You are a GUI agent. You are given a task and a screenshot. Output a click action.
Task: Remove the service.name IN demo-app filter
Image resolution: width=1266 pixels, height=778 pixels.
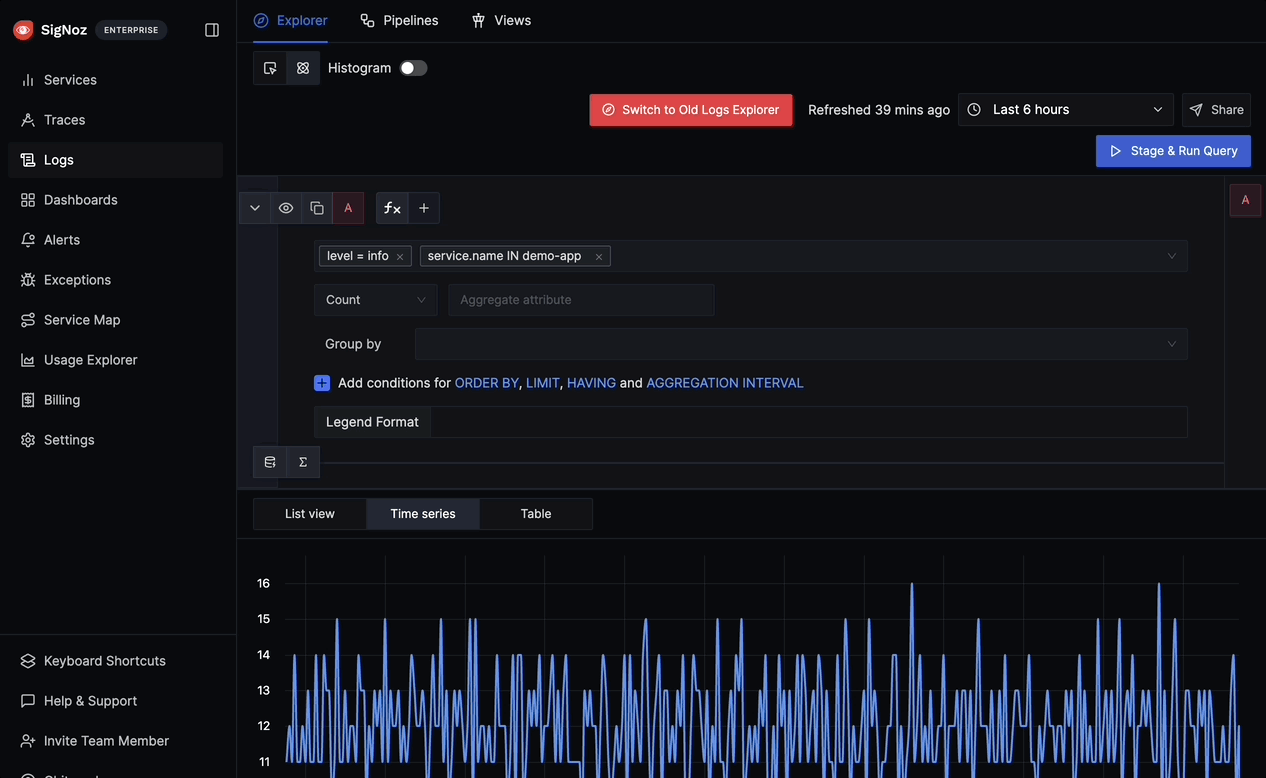pyautogui.click(x=599, y=257)
